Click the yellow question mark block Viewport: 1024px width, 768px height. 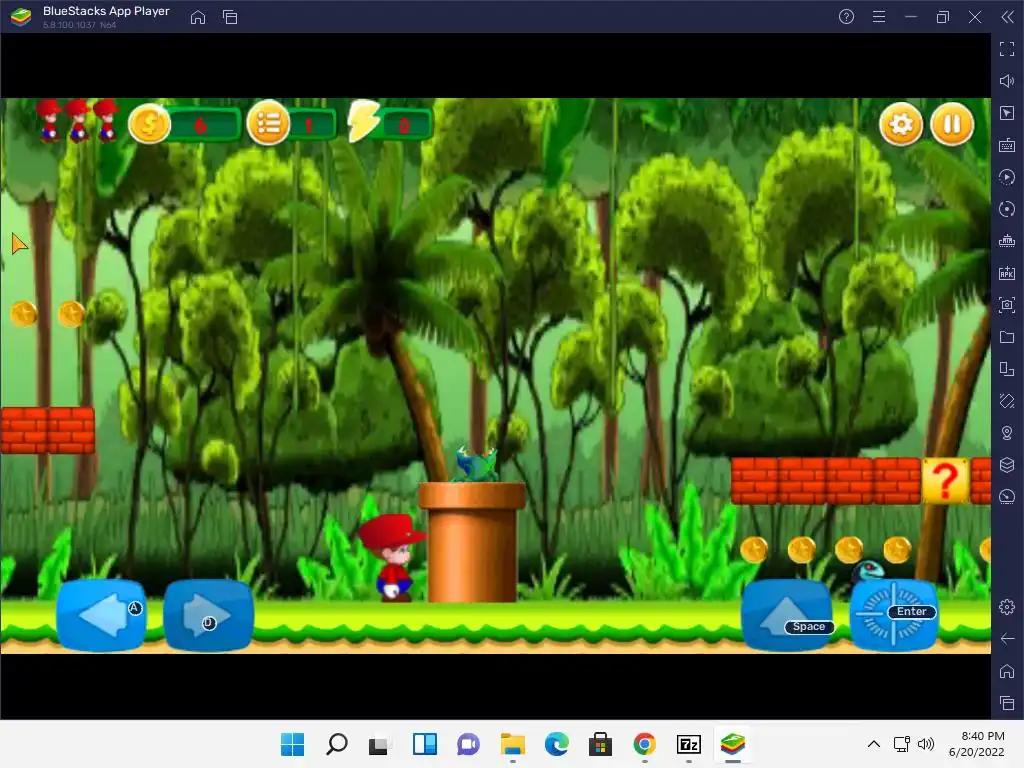click(x=945, y=481)
